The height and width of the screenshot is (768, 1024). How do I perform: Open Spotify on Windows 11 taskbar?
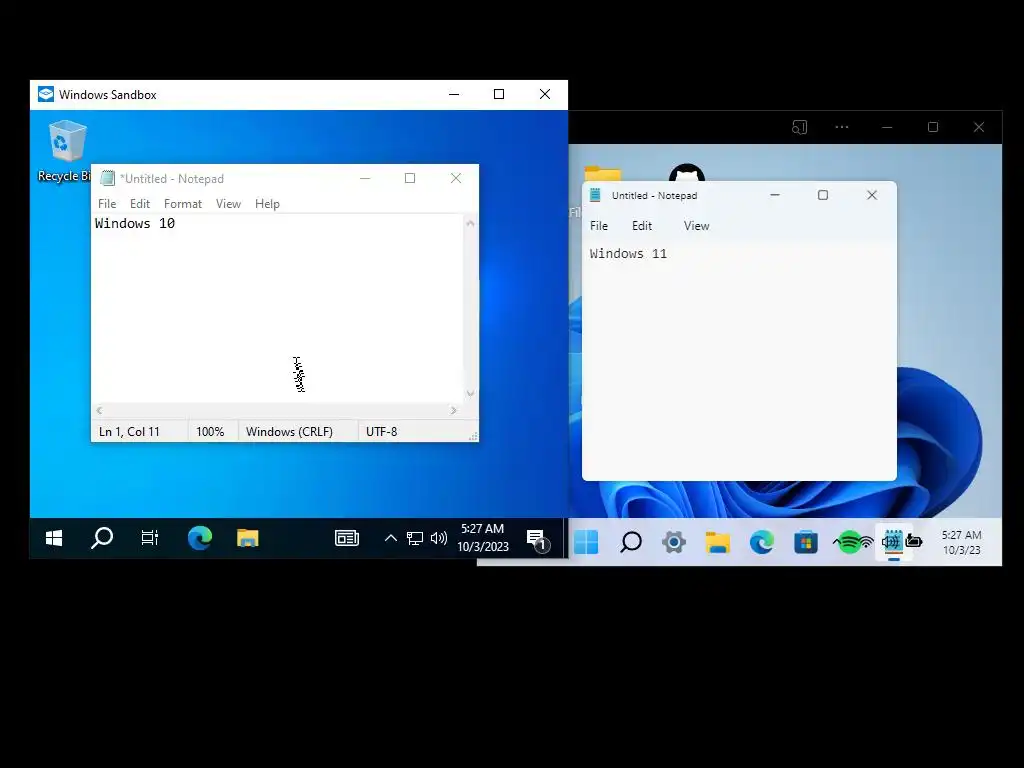pyautogui.click(x=848, y=542)
